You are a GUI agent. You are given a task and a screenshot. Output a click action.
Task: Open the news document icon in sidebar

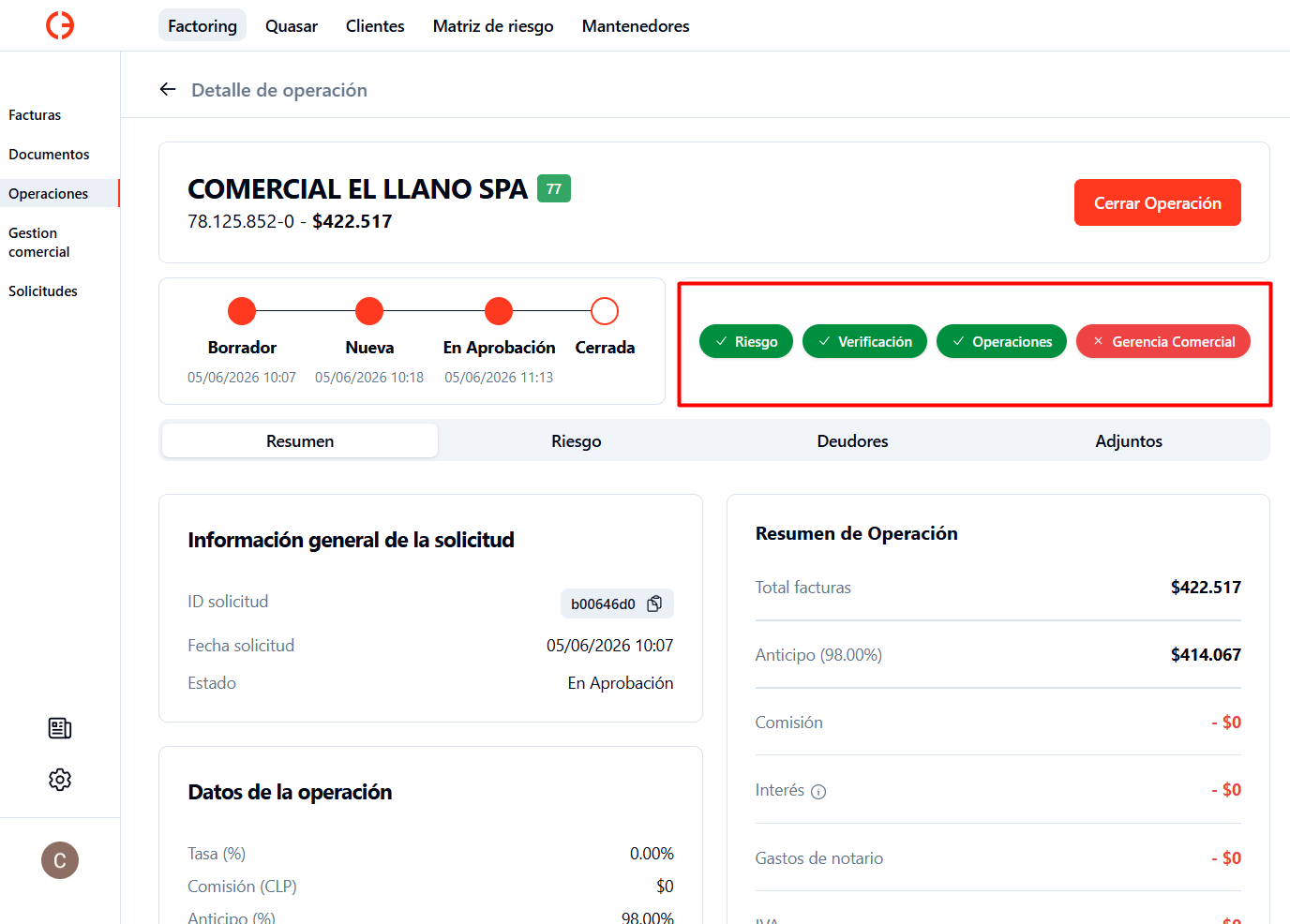pyautogui.click(x=60, y=728)
